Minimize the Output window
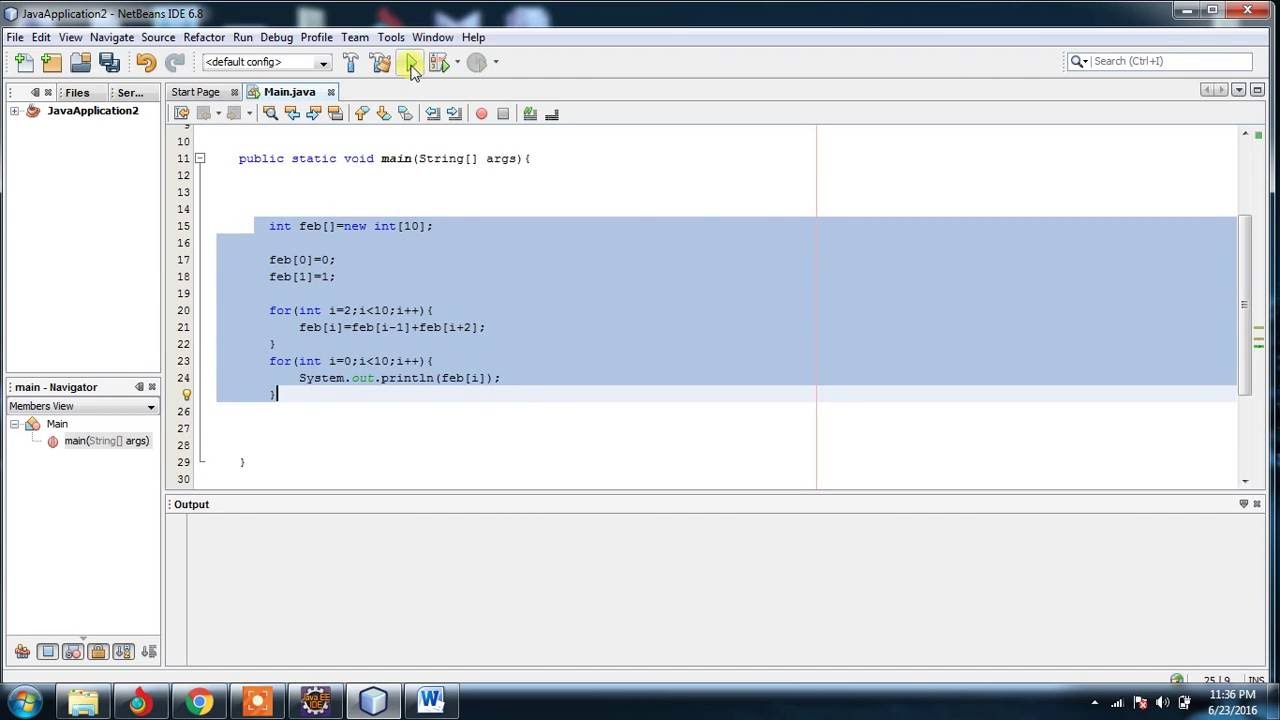Screen dimensions: 1280x720 (x=1244, y=504)
